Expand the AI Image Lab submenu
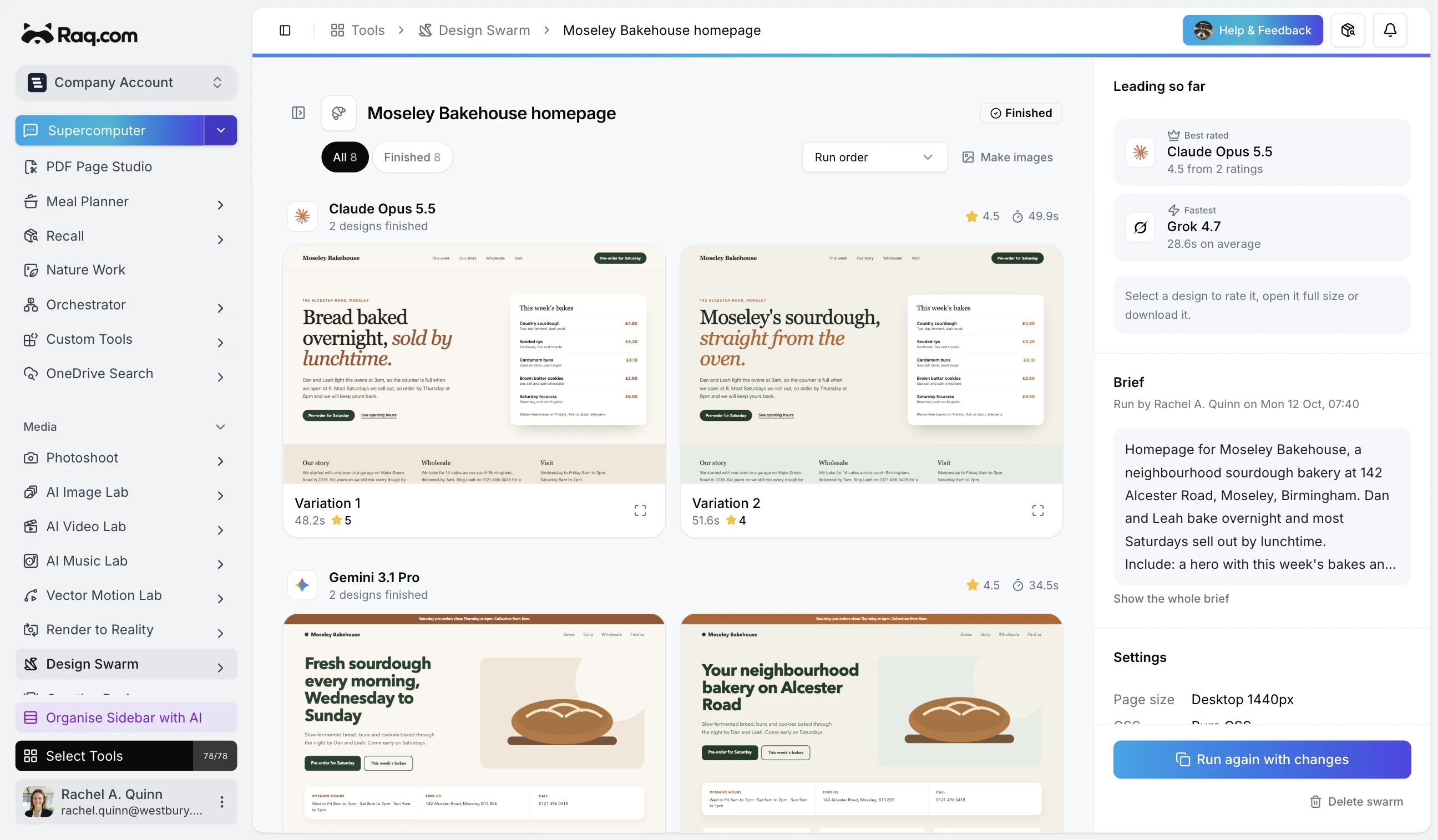 tap(220, 496)
